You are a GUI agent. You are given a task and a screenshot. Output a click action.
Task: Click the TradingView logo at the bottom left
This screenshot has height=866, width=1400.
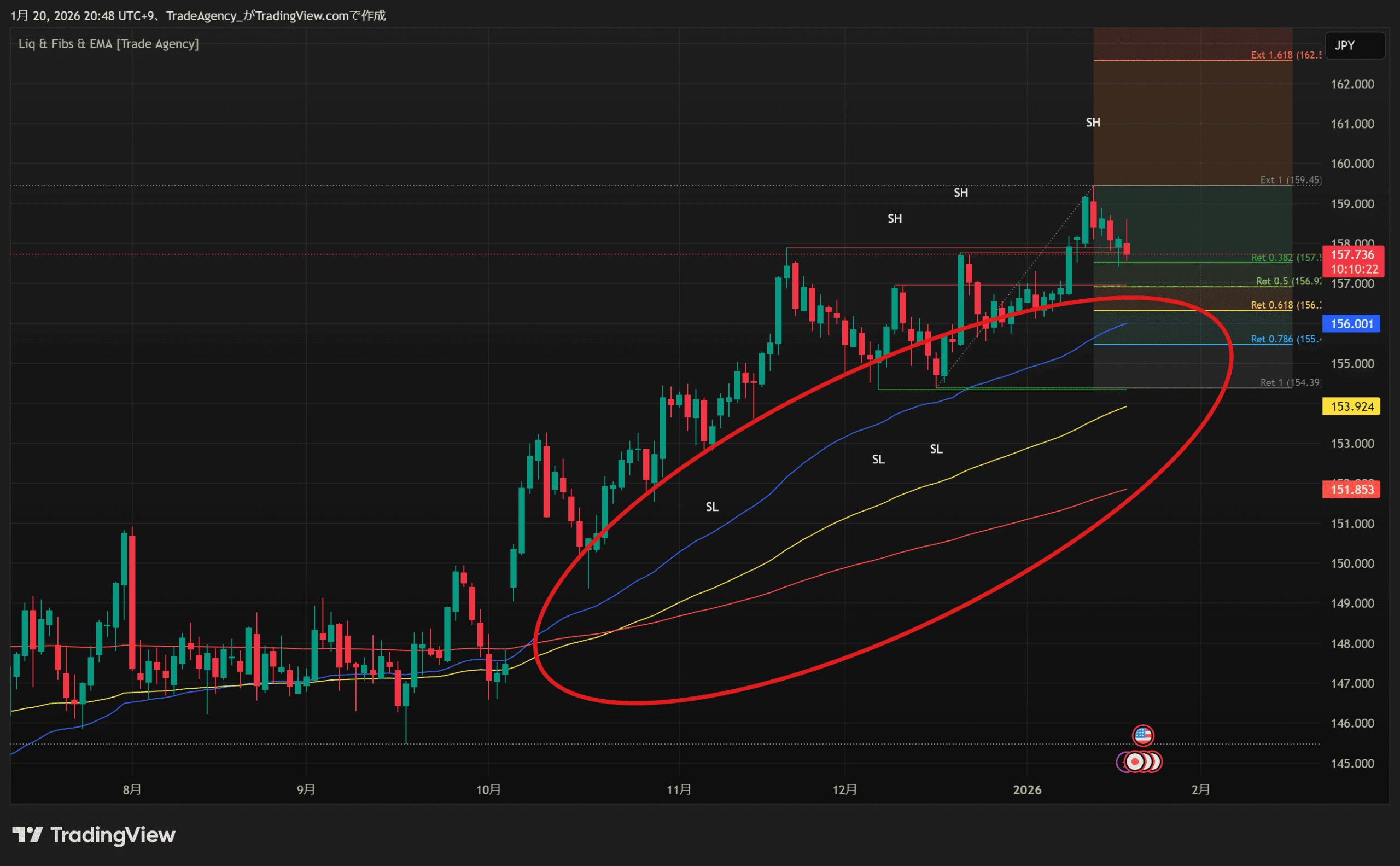(95, 834)
